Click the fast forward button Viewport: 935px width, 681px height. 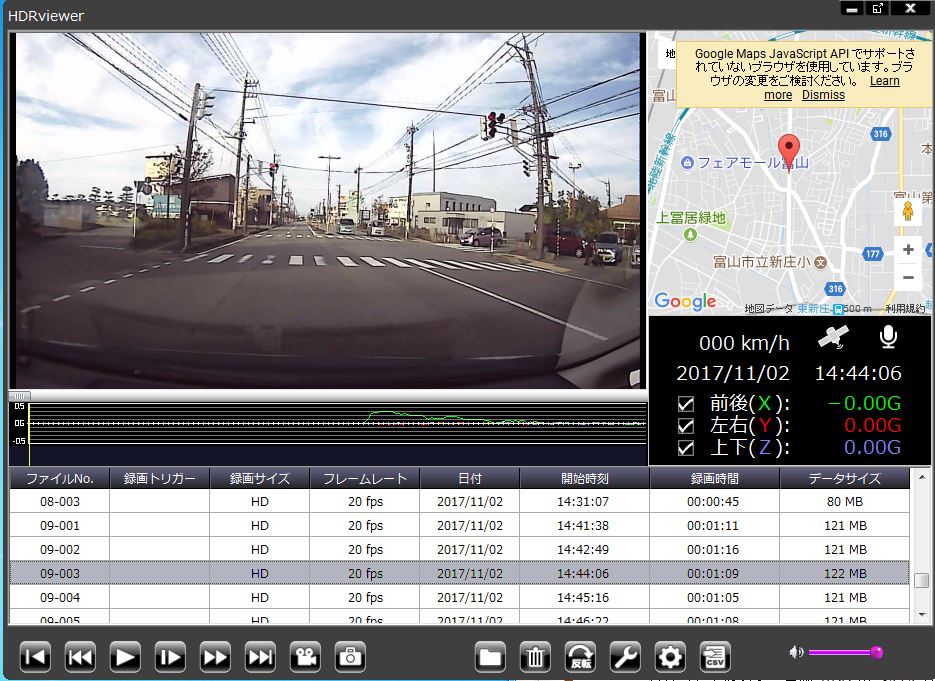click(x=215, y=657)
